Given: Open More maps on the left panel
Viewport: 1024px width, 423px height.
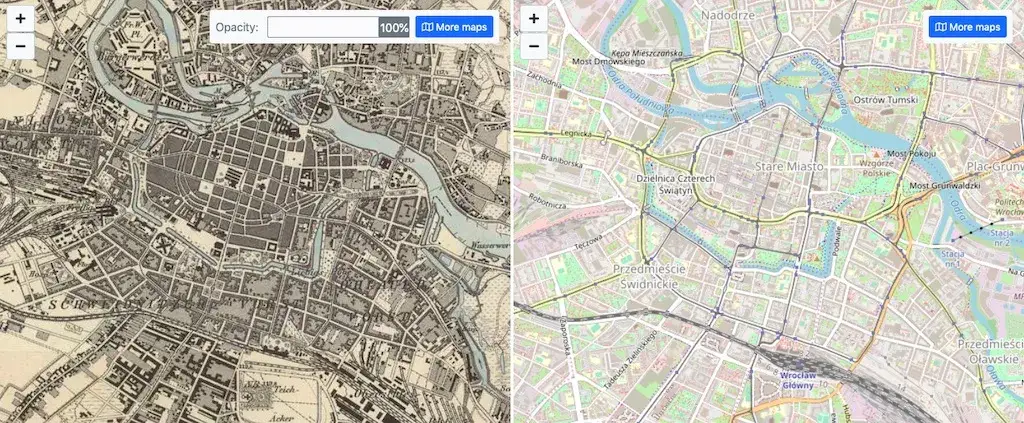Looking at the screenshot, I should pyautogui.click(x=454, y=27).
